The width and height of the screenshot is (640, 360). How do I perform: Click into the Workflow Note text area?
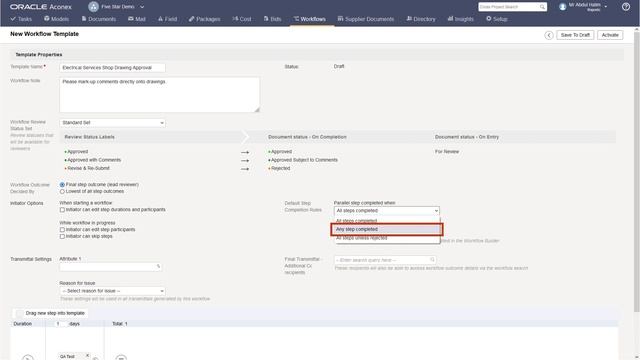click(x=160, y=95)
